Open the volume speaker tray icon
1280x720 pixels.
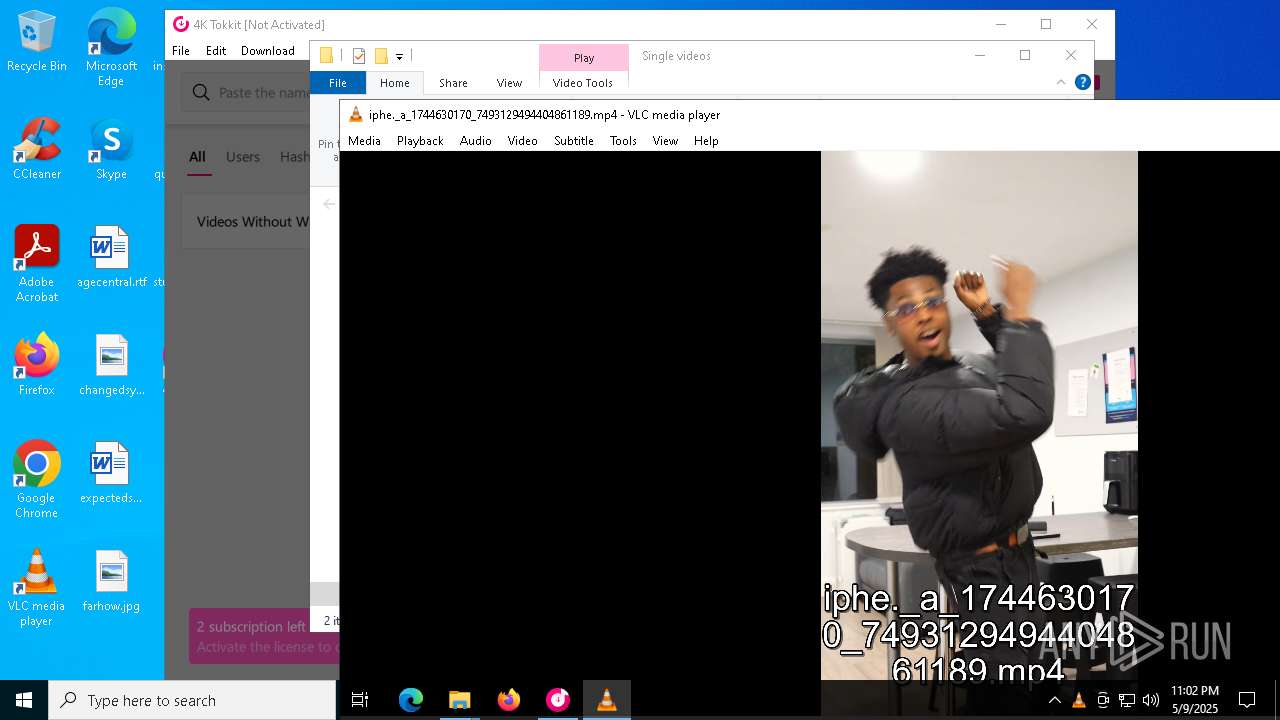coord(1151,700)
